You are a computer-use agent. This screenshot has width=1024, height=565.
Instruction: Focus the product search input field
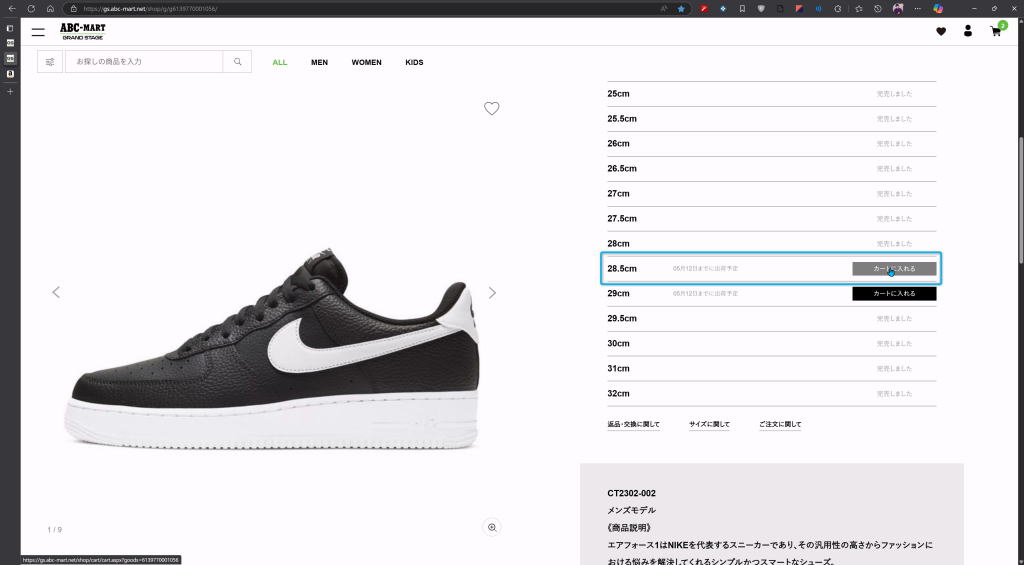[x=144, y=62]
